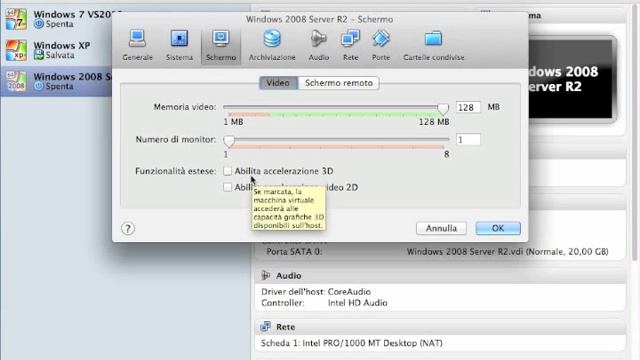640x360 pixels.
Task: Click the Numero di monitor slider handle
Action: [x=229, y=141]
